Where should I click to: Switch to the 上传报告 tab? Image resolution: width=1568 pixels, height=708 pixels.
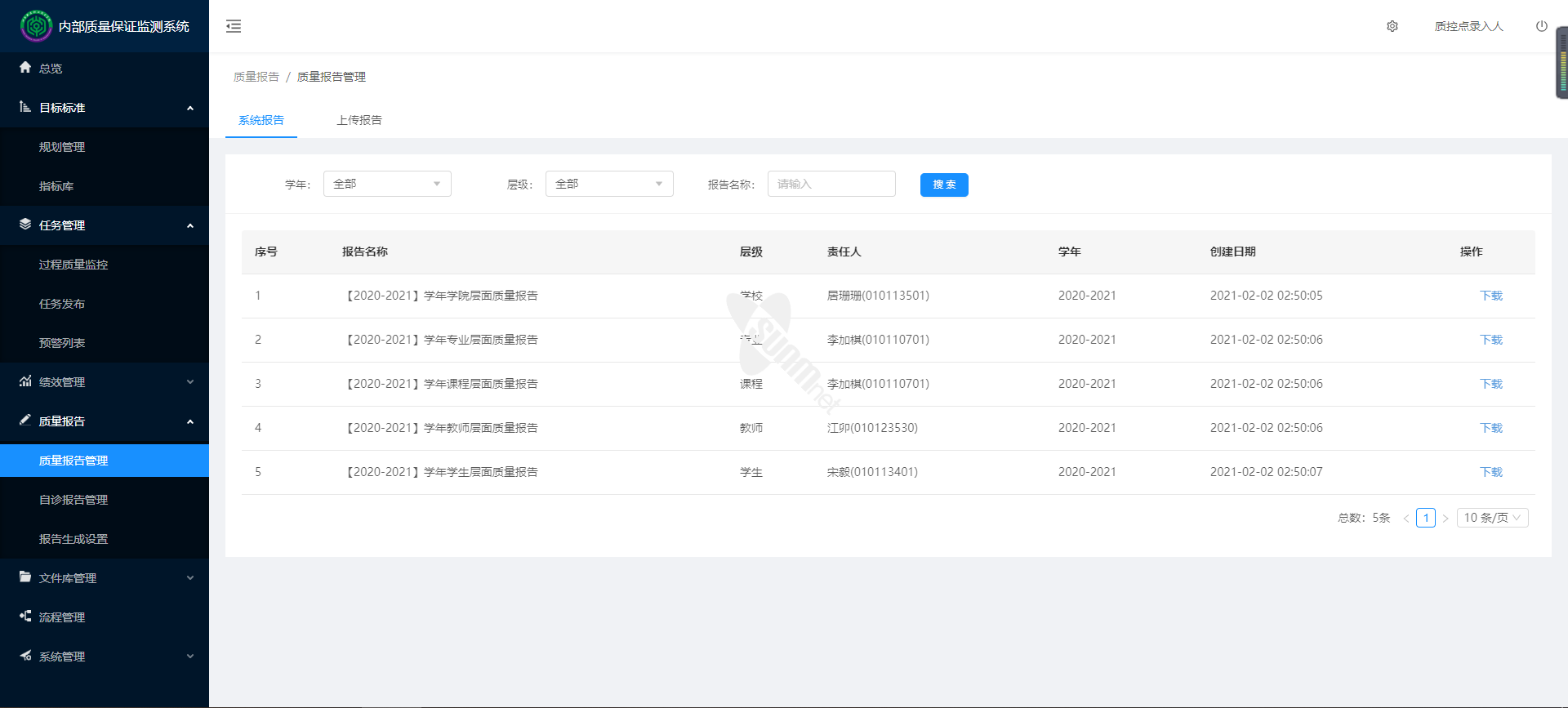coord(359,120)
